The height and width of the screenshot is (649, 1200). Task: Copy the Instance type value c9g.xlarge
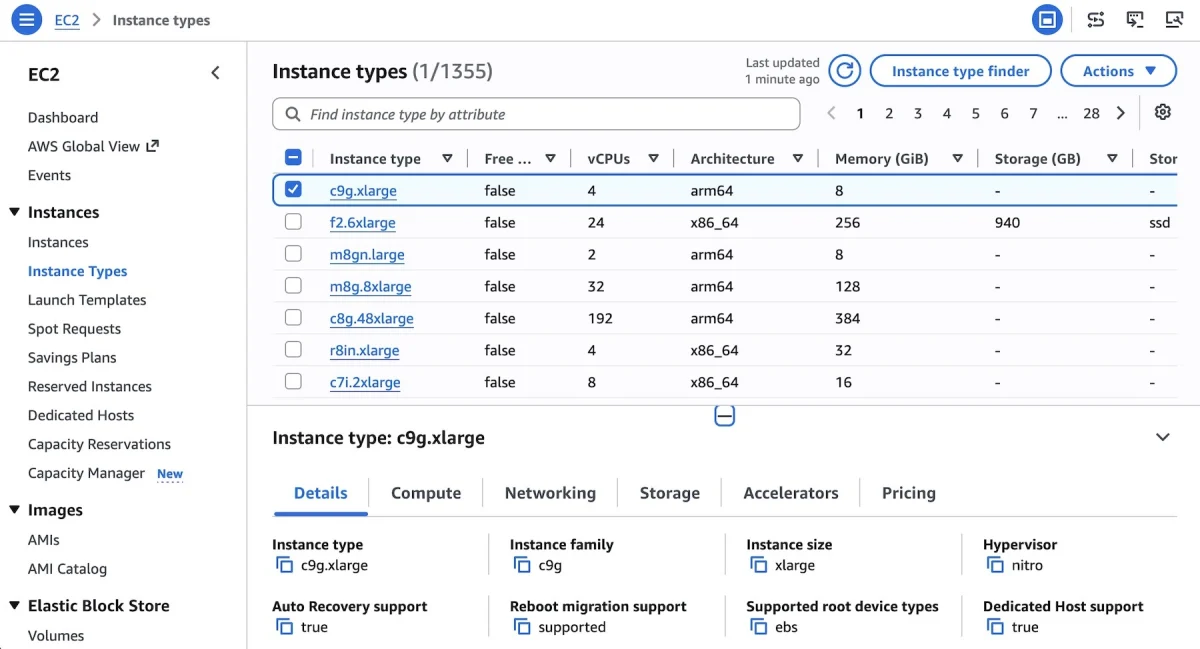pos(284,565)
